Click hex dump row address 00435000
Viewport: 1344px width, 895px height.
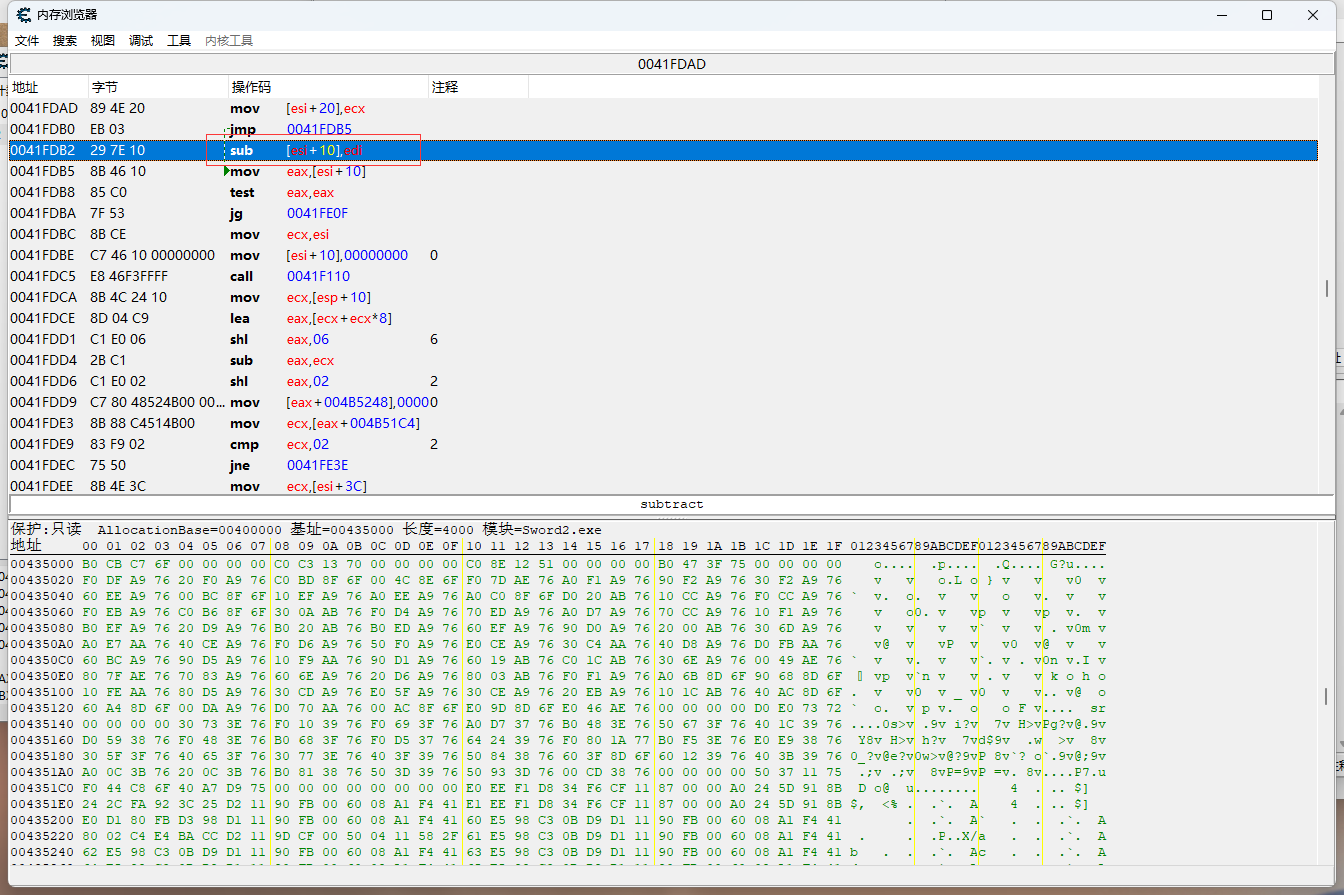(44, 563)
